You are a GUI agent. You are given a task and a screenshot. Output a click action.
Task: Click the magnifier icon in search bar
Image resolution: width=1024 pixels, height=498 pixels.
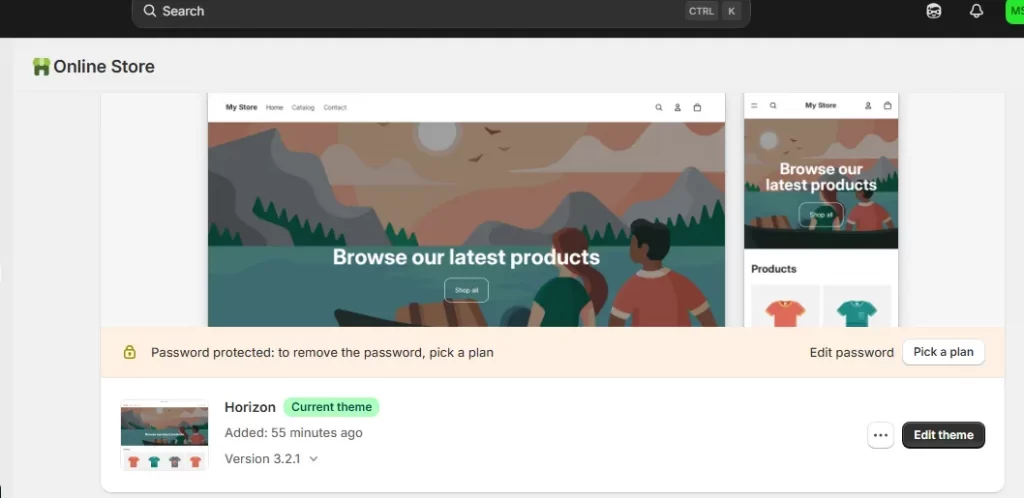point(150,11)
